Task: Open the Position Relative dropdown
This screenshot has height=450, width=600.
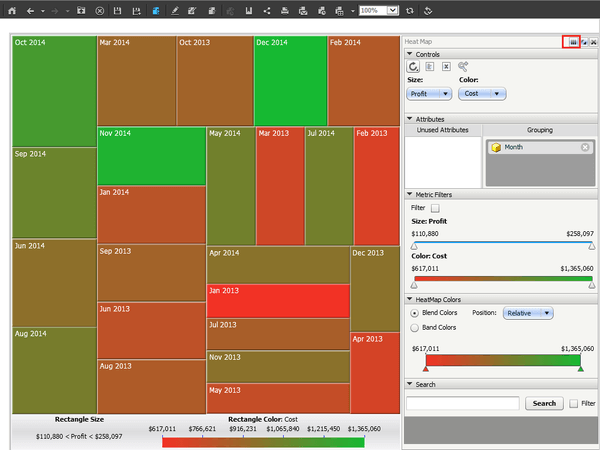Action: [528, 313]
